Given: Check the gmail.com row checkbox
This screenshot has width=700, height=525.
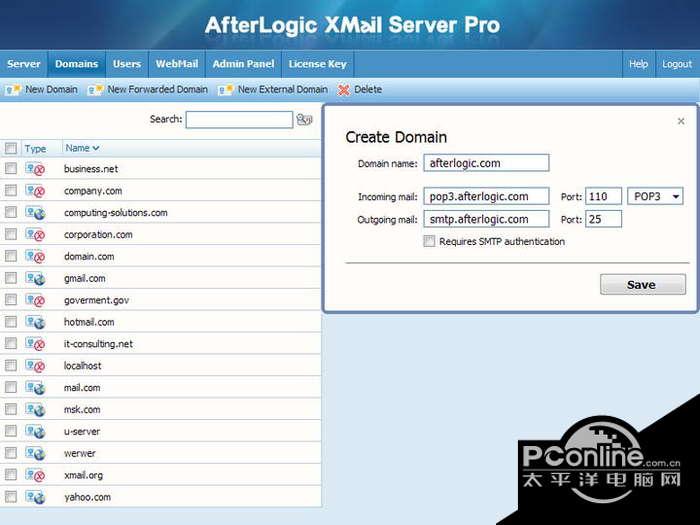Looking at the screenshot, I should tap(11, 278).
